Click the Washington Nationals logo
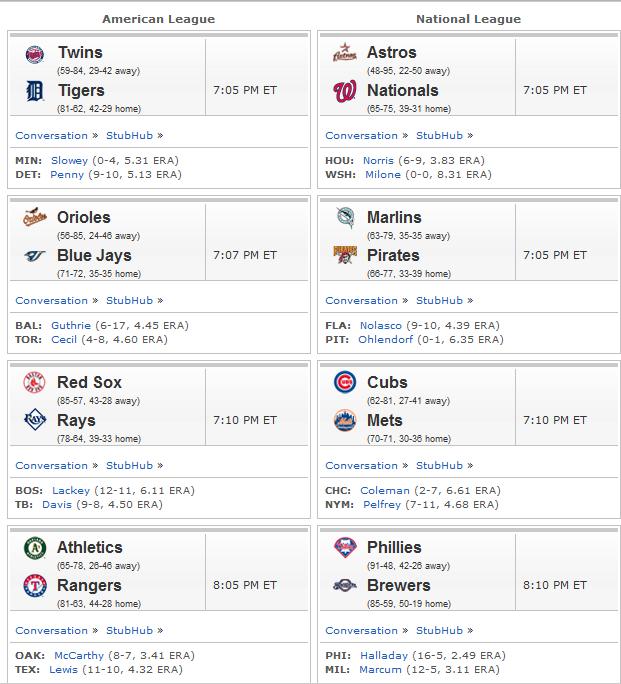 (345, 91)
